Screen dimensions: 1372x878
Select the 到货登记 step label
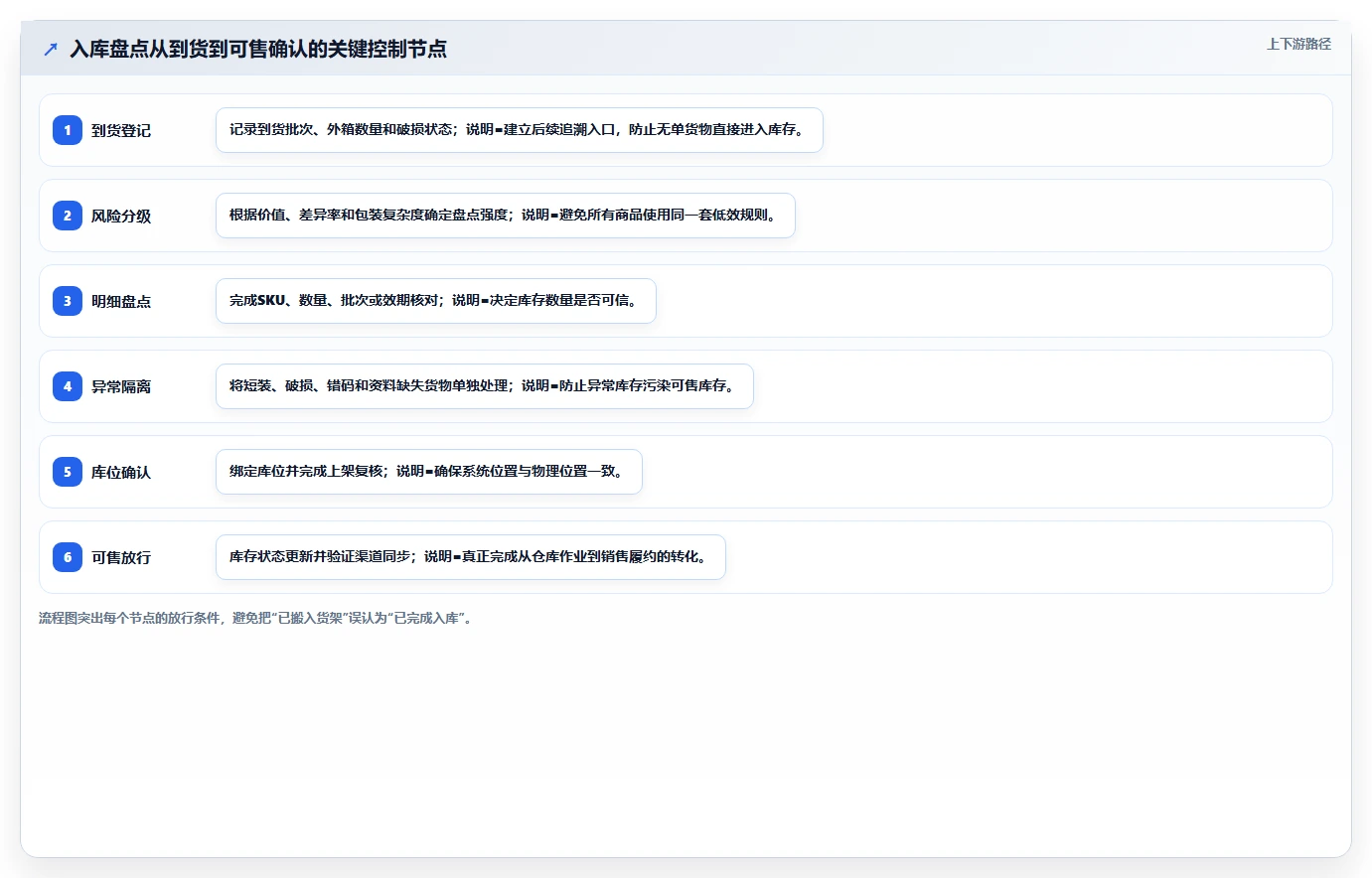pos(121,130)
